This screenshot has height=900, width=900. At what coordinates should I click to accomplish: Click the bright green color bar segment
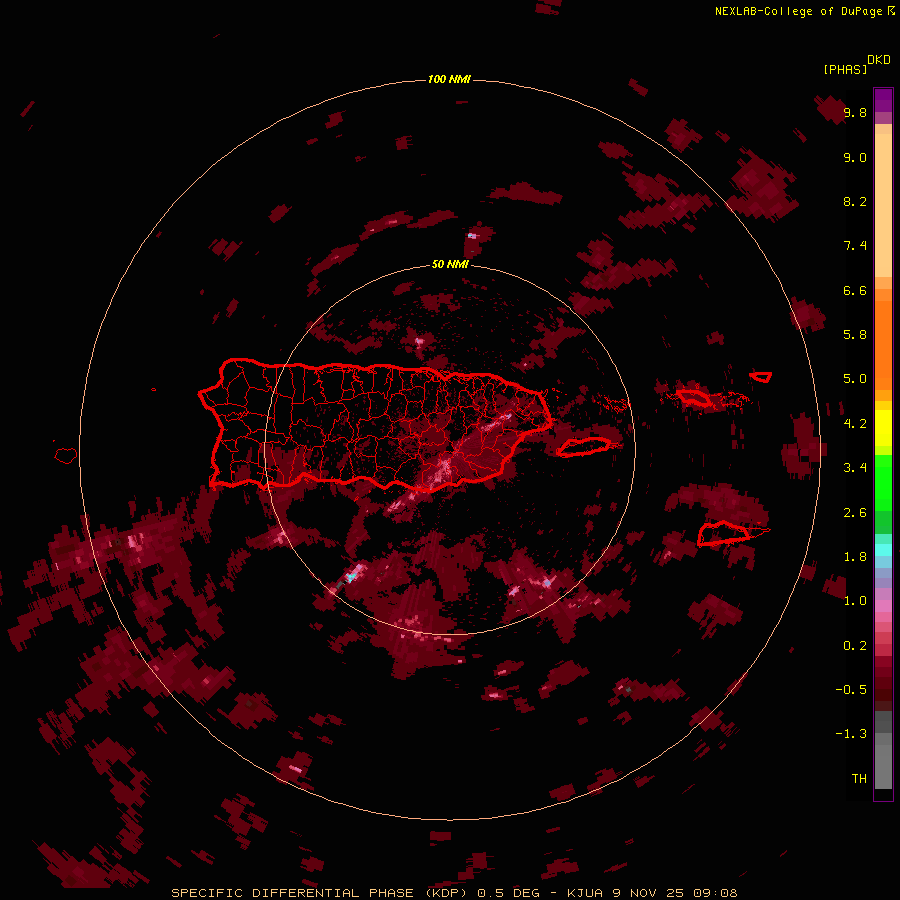point(883,482)
